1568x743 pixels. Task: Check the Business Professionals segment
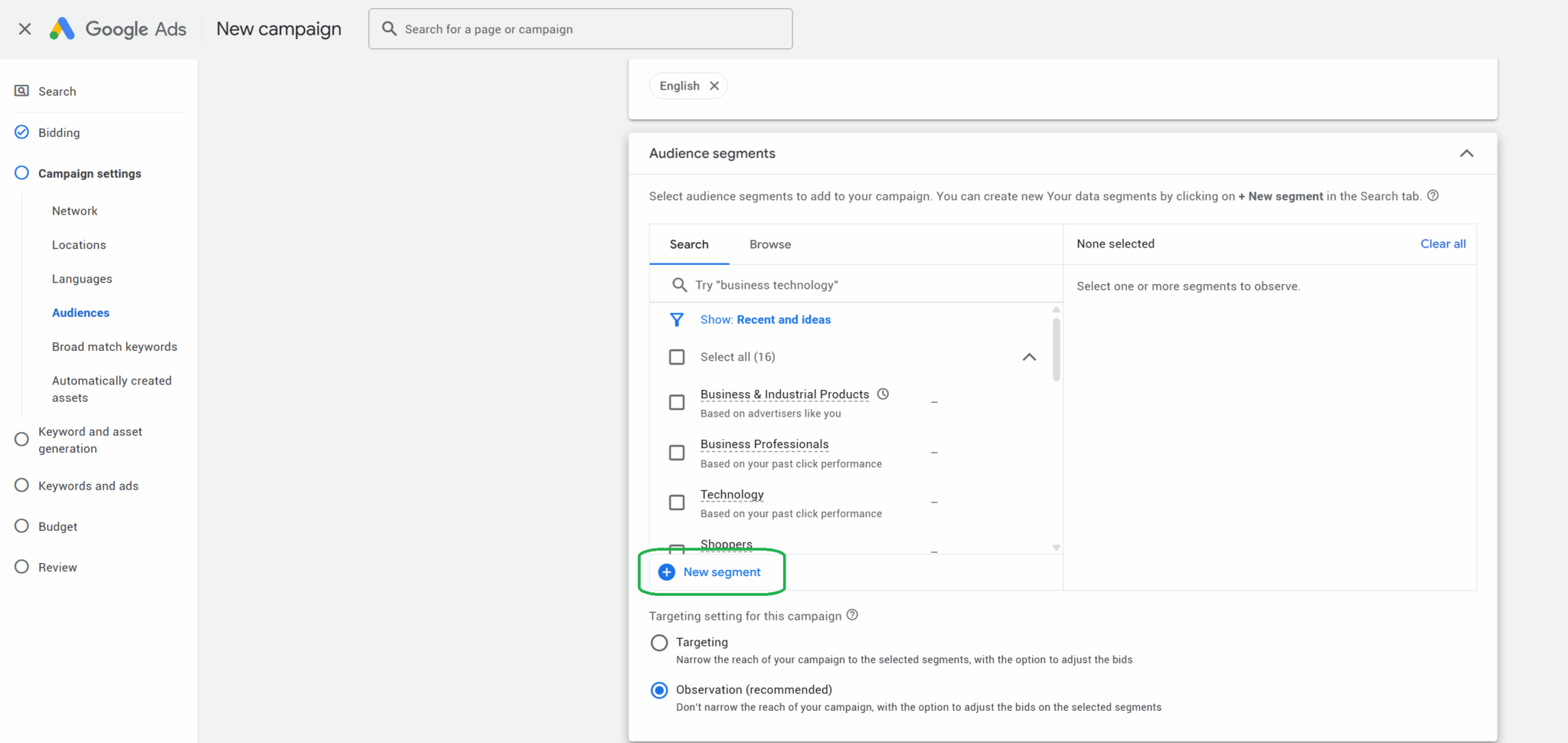coord(677,453)
